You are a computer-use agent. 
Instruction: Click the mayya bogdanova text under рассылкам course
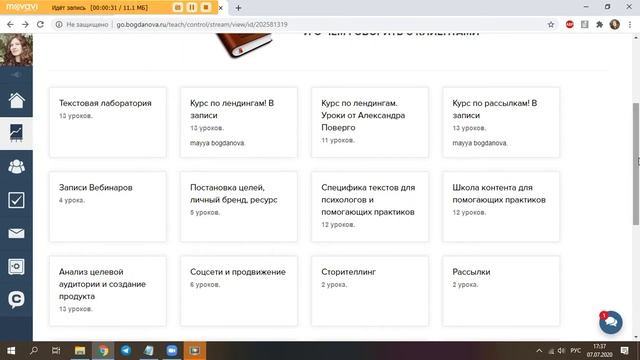[x=480, y=143]
